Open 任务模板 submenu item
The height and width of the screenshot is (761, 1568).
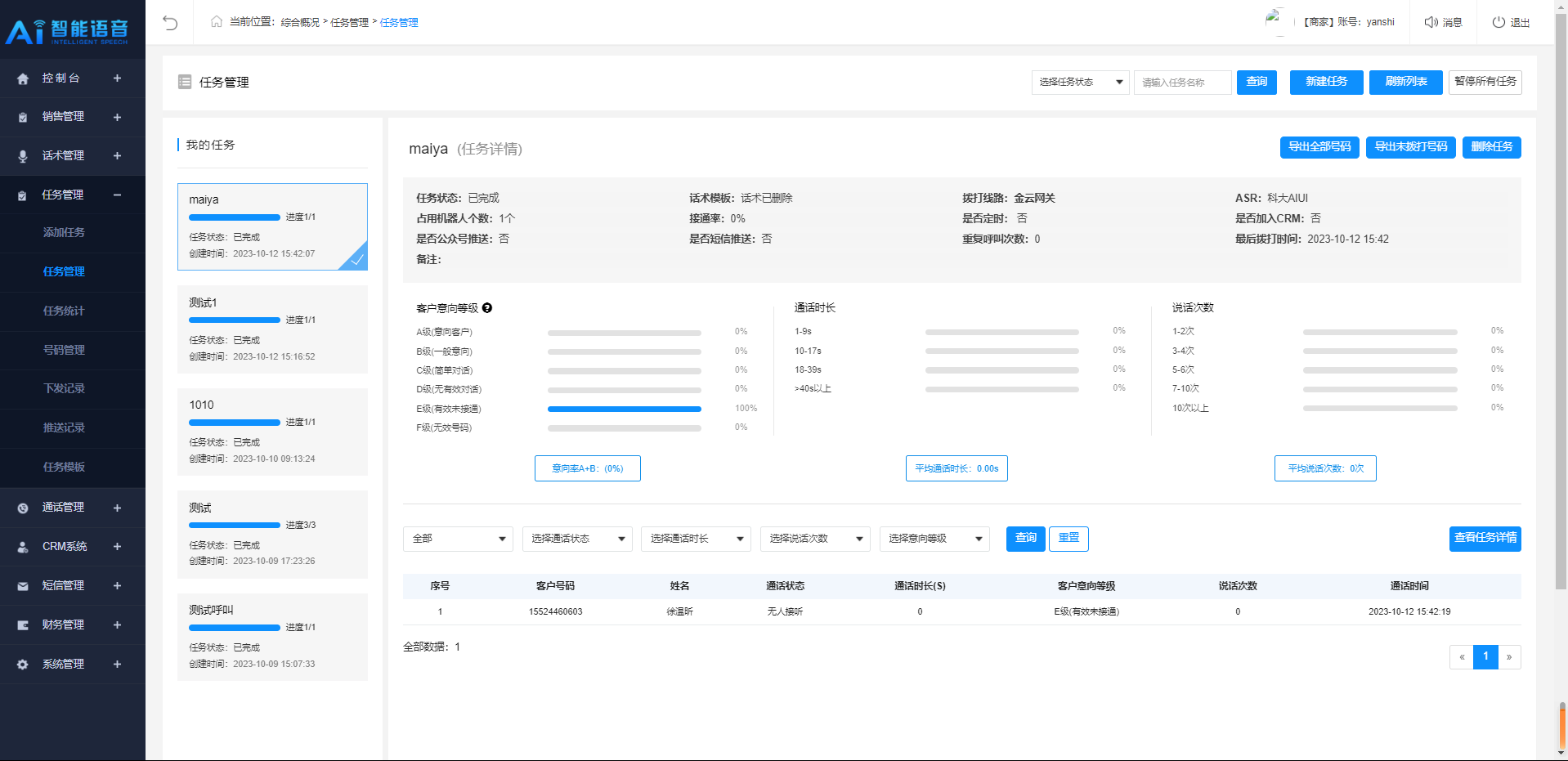[x=64, y=467]
